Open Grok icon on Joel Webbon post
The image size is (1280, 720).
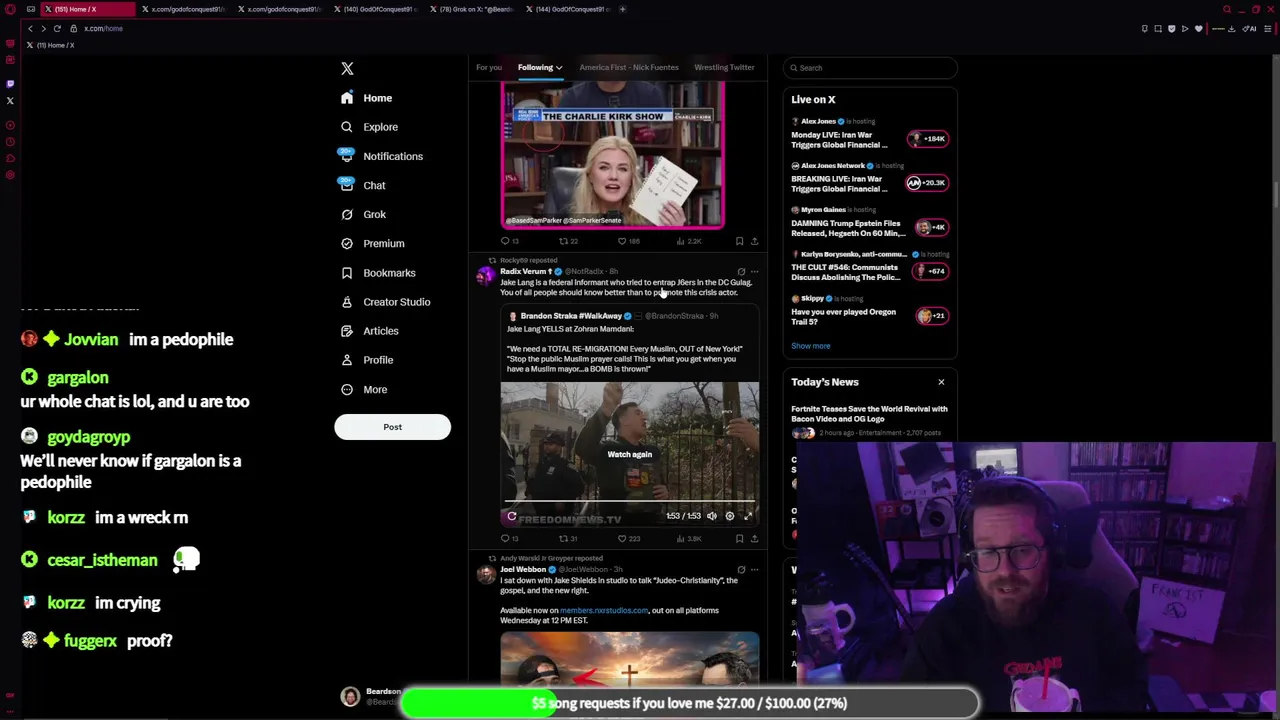coord(741,569)
